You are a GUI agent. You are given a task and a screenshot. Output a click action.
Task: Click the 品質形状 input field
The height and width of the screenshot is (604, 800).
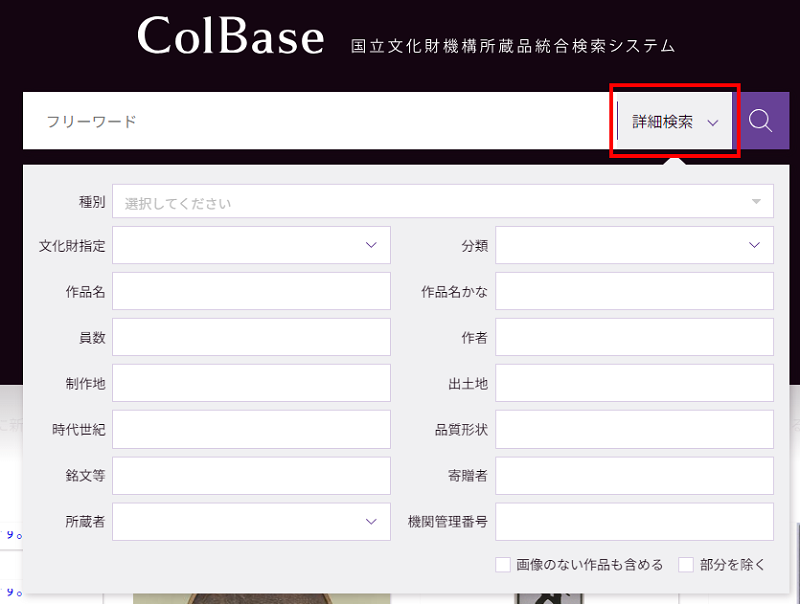pos(634,430)
